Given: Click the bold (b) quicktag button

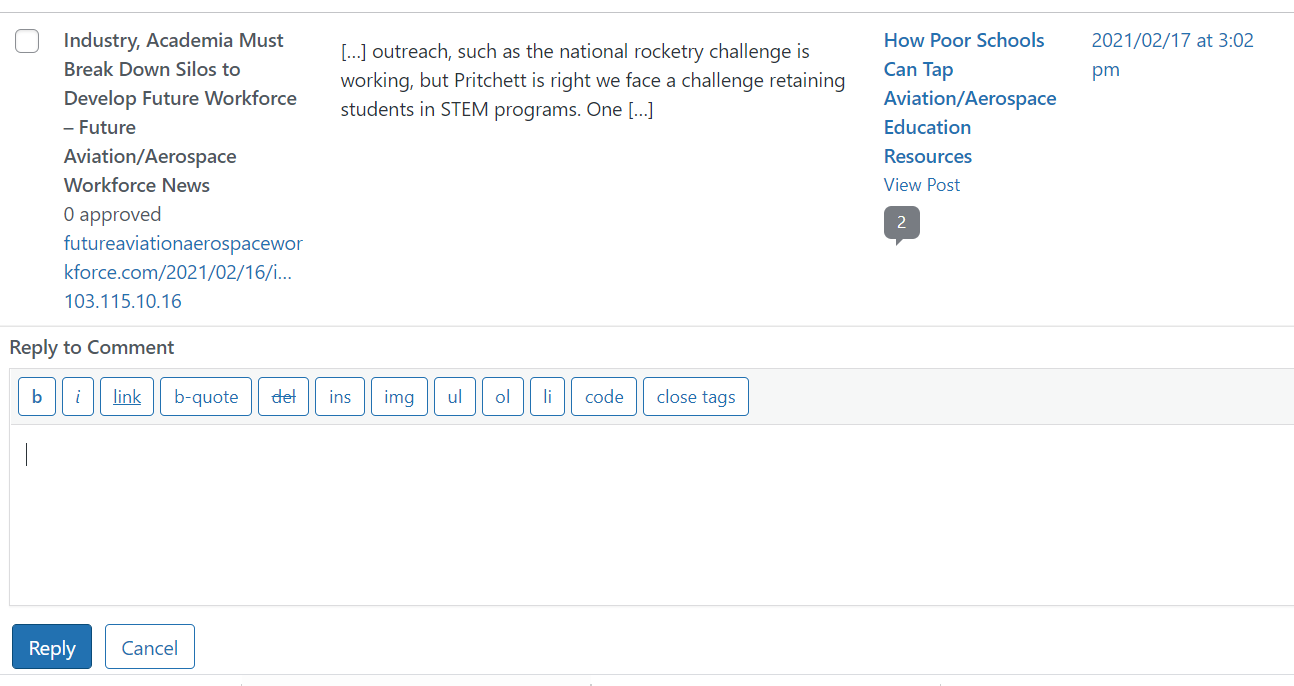Looking at the screenshot, I should pyautogui.click(x=37, y=397).
